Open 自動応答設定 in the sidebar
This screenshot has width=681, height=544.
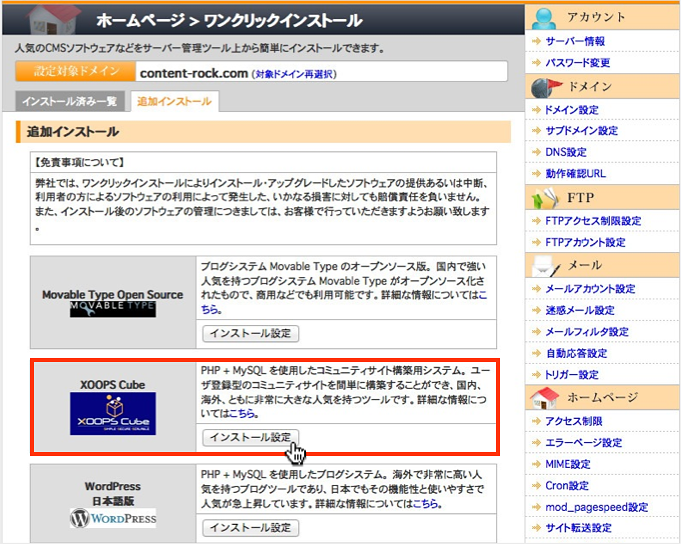pyautogui.click(x=577, y=353)
